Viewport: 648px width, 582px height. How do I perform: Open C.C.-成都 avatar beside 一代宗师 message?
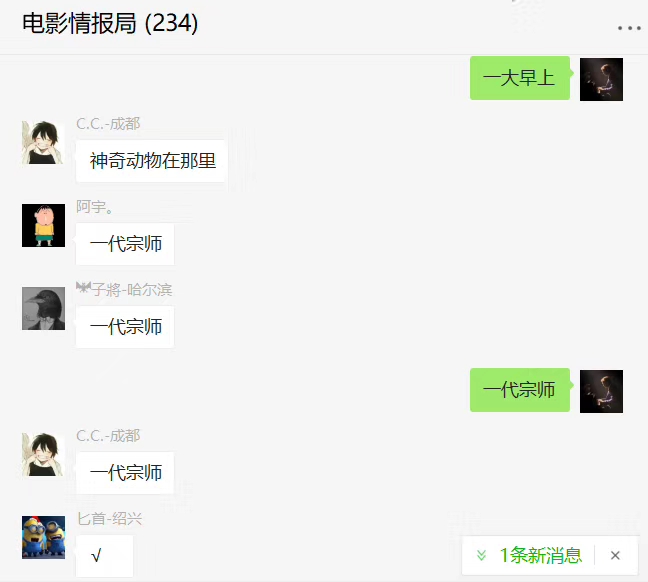pos(43,455)
